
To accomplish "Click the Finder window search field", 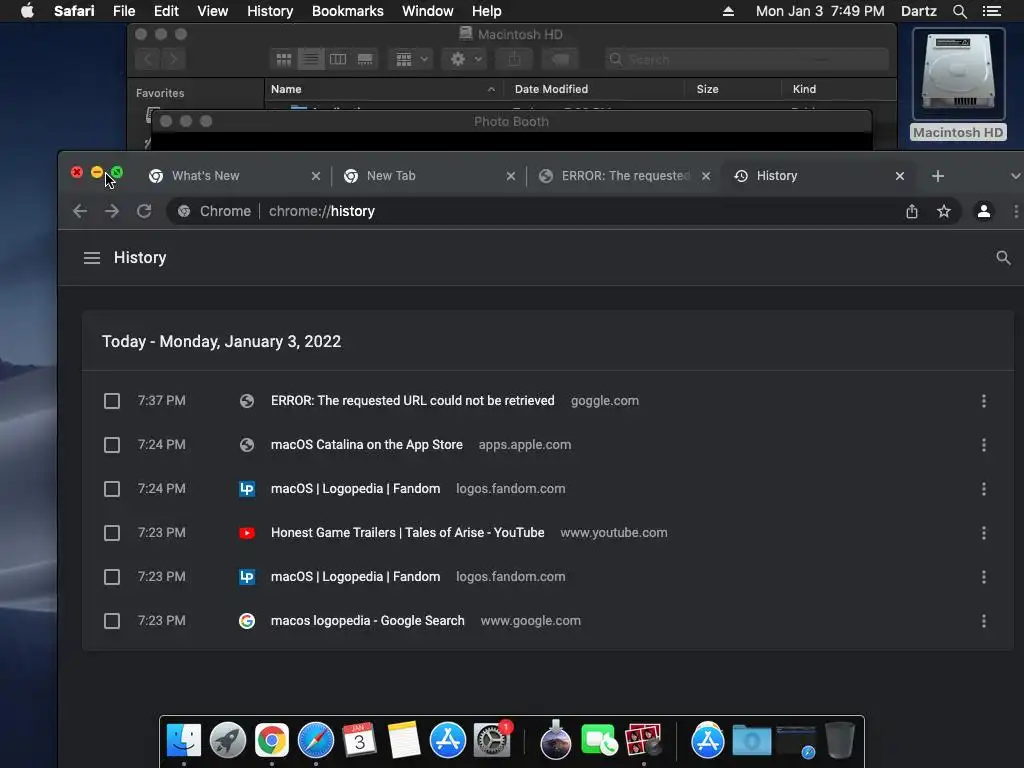I will coord(746,59).
